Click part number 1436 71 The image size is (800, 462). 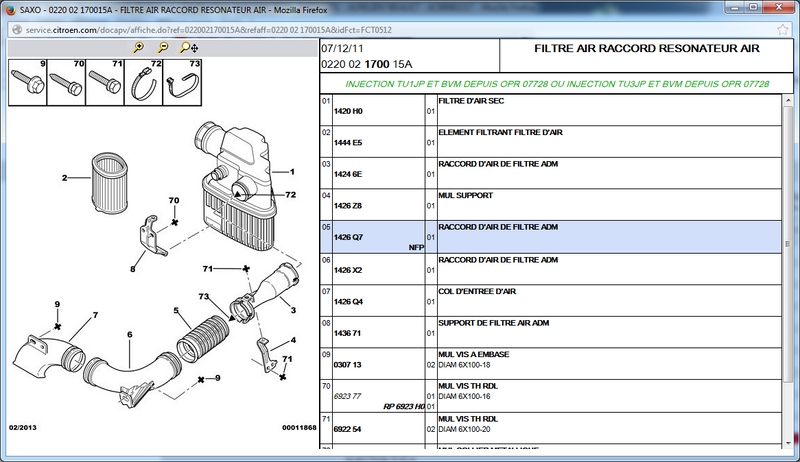(x=347, y=333)
